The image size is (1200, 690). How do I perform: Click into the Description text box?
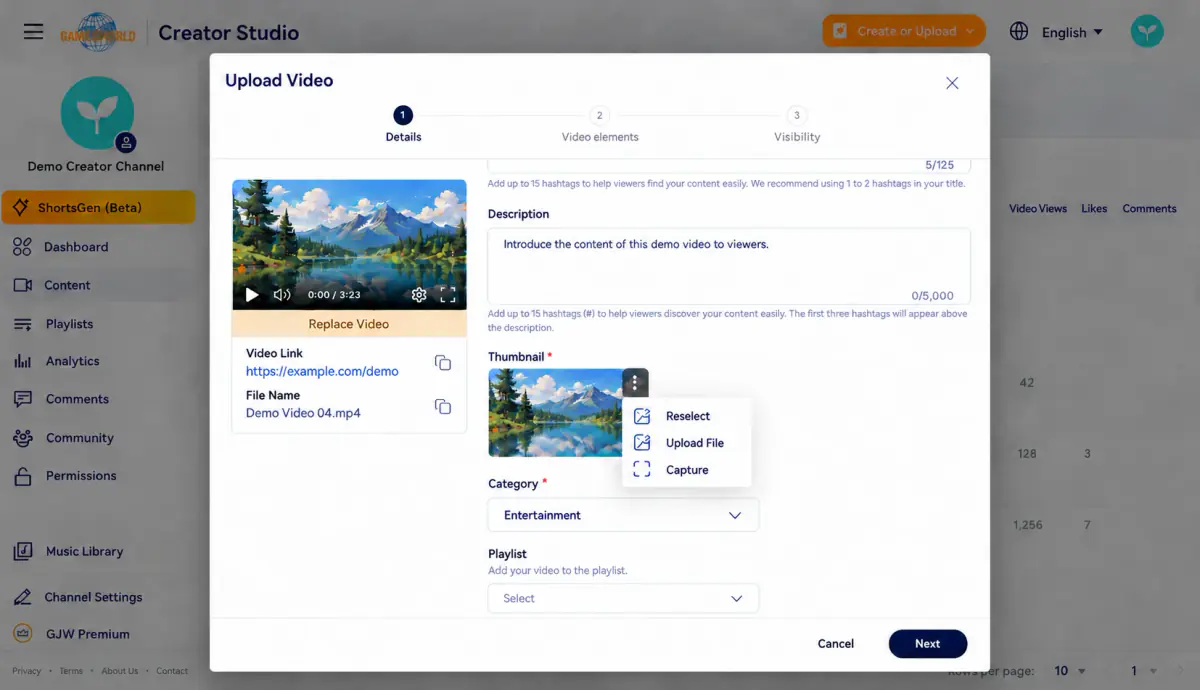[728, 266]
